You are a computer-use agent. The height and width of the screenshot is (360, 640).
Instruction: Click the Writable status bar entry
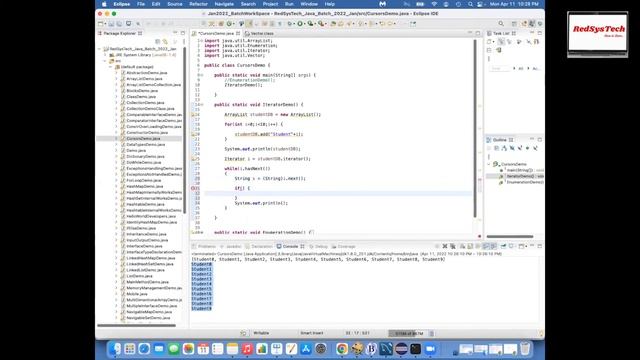click(x=261, y=333)
